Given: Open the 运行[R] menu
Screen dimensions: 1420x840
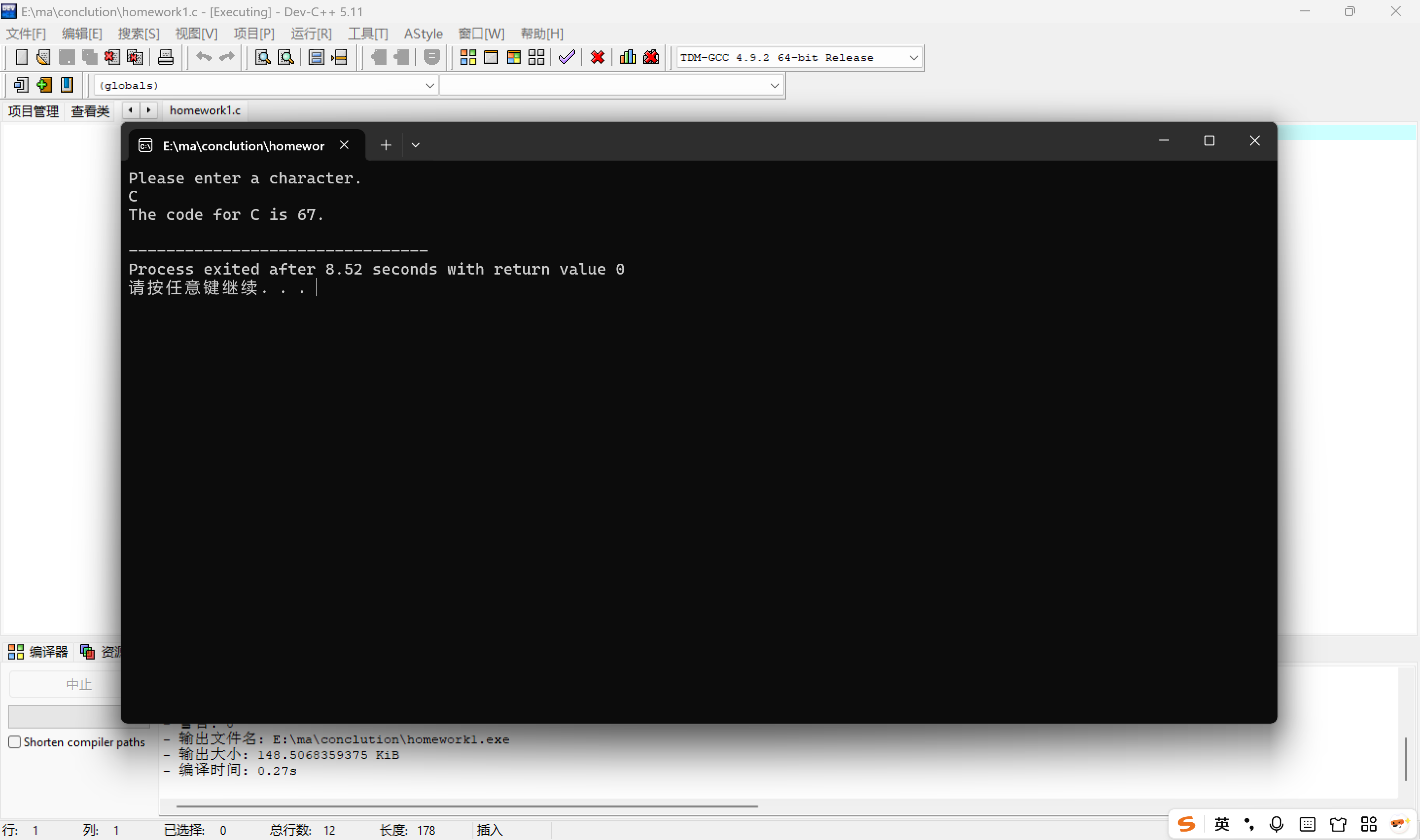Looking at the screenshot, I should (x=311, y=34).
